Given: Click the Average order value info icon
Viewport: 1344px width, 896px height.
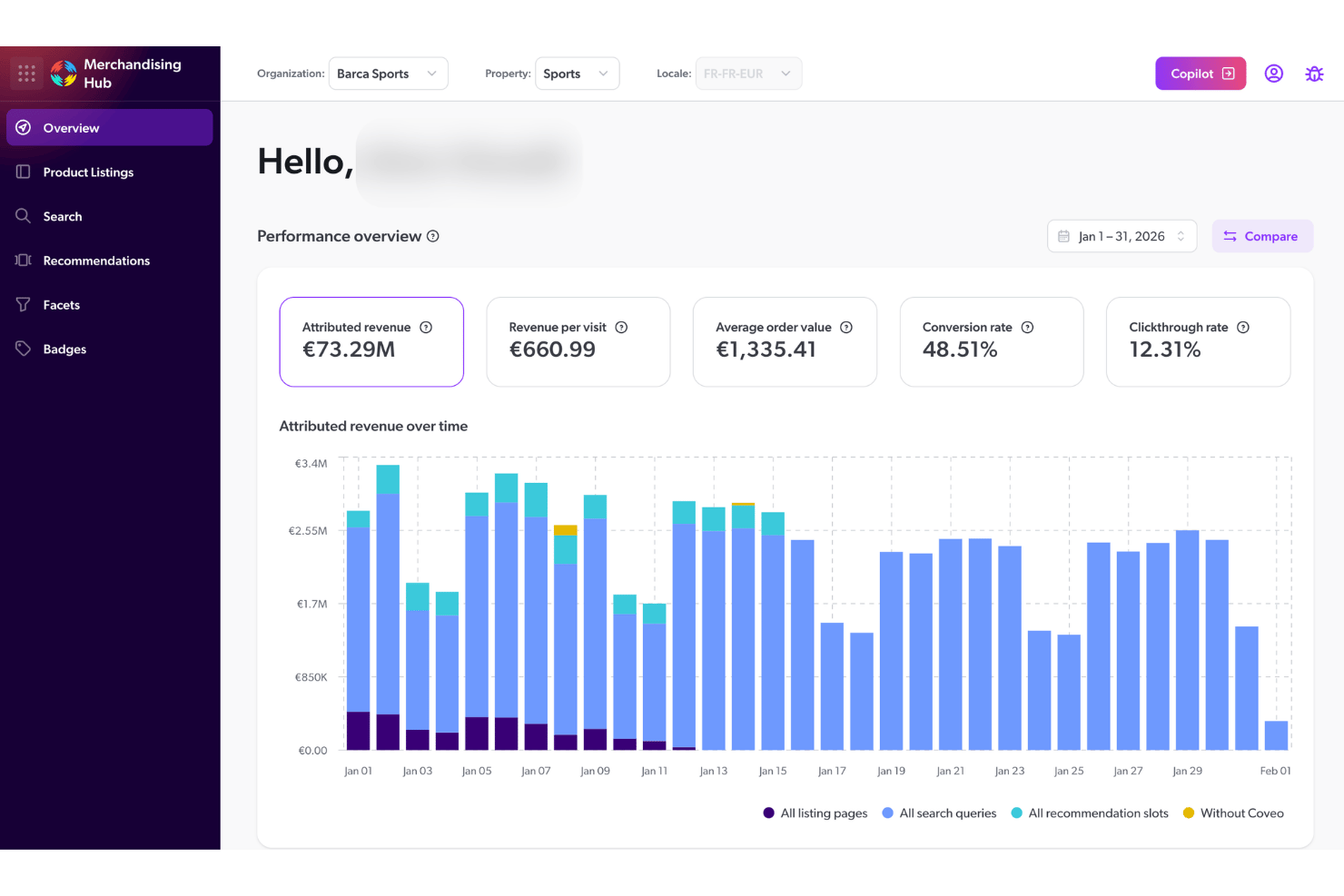Looking at the screenshot, I should click(846, 328).
